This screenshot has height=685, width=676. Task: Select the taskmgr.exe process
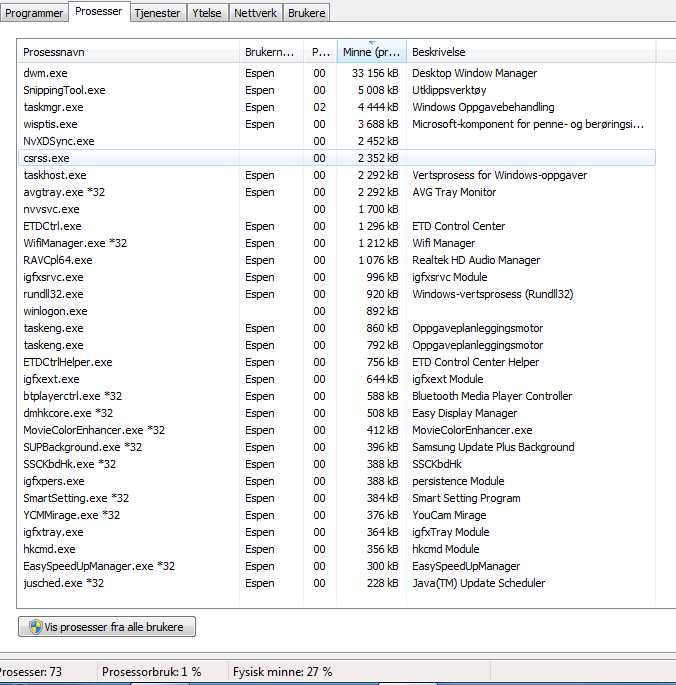[x=53, y=107]
